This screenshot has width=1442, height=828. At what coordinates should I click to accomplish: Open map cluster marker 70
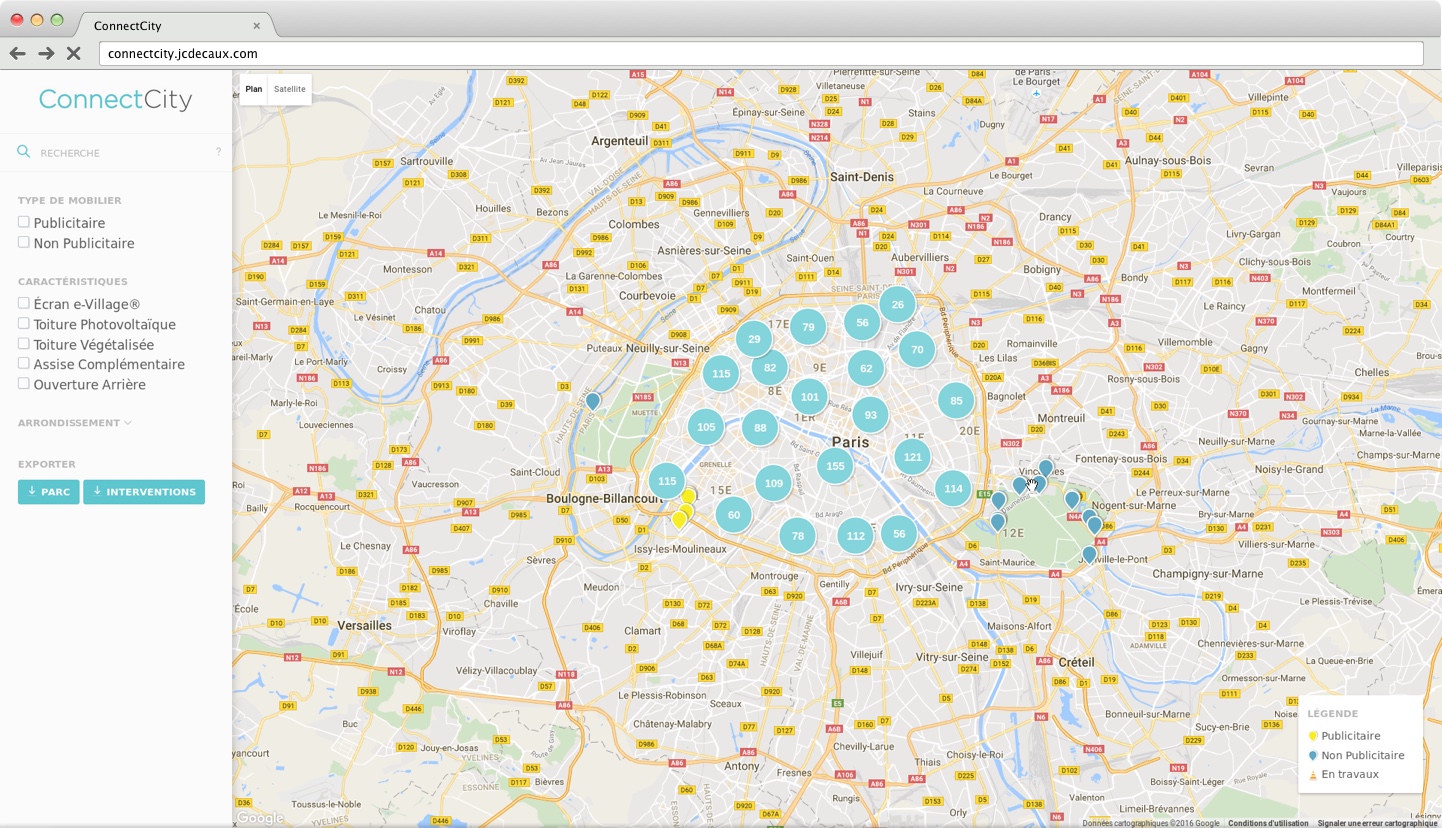tap(917, 350)
